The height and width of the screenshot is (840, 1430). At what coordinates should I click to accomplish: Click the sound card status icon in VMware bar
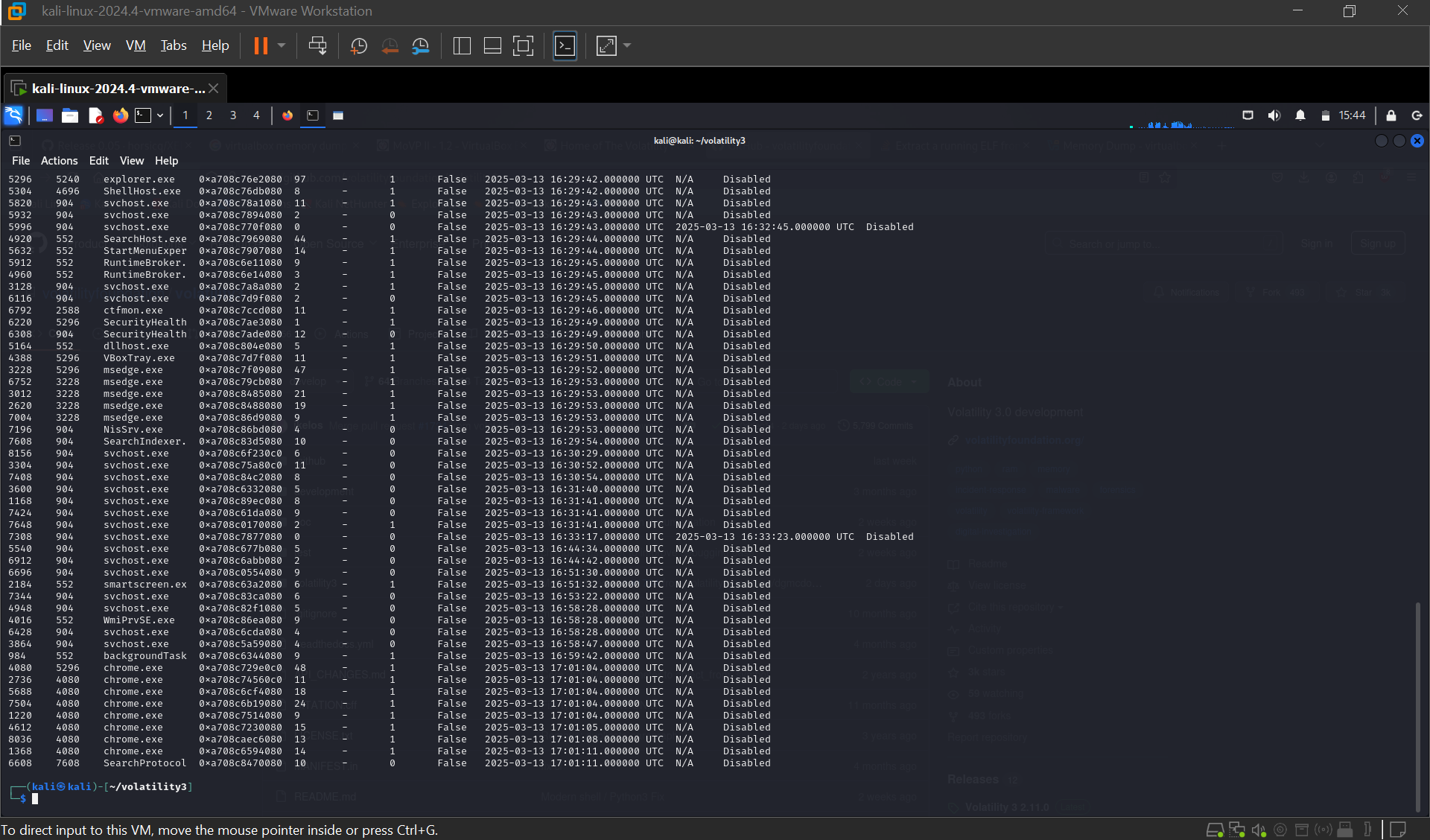pyautogui.click(x=1259, y=830)
